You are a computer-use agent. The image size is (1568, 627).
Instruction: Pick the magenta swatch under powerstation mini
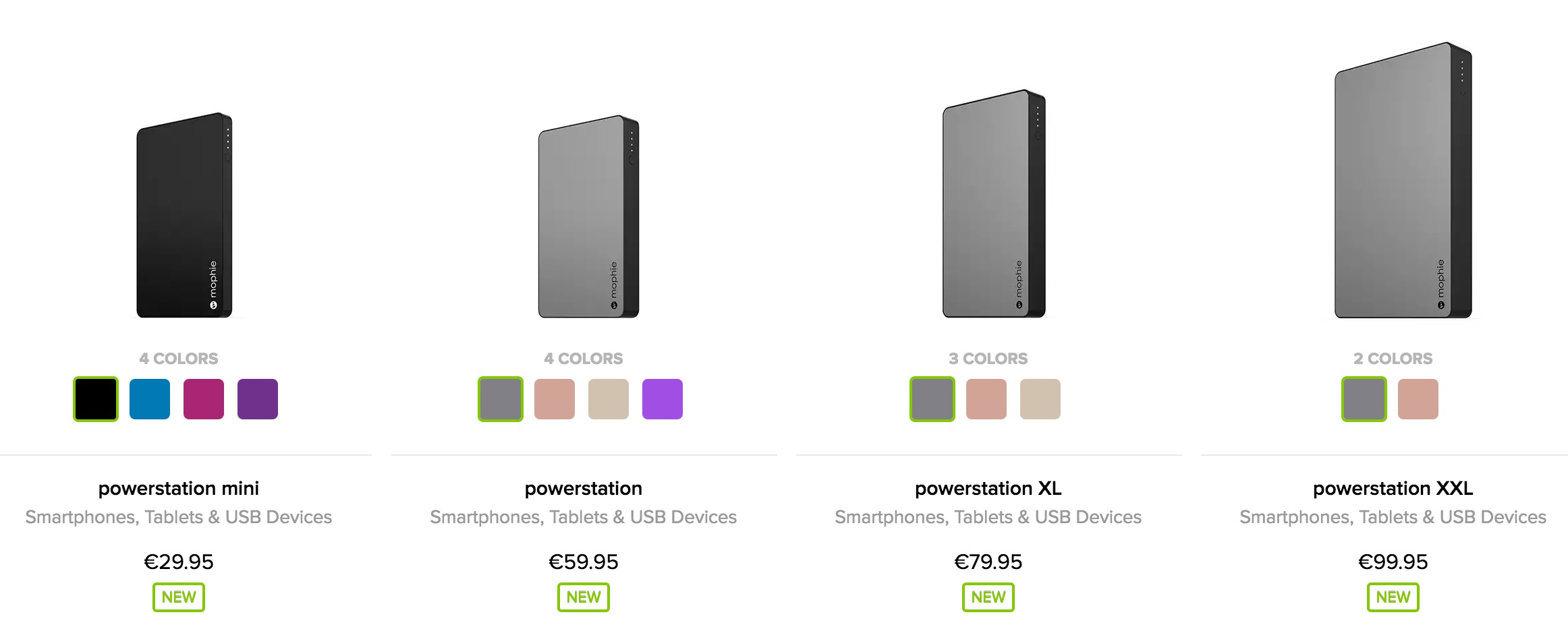tap(203, 398)
